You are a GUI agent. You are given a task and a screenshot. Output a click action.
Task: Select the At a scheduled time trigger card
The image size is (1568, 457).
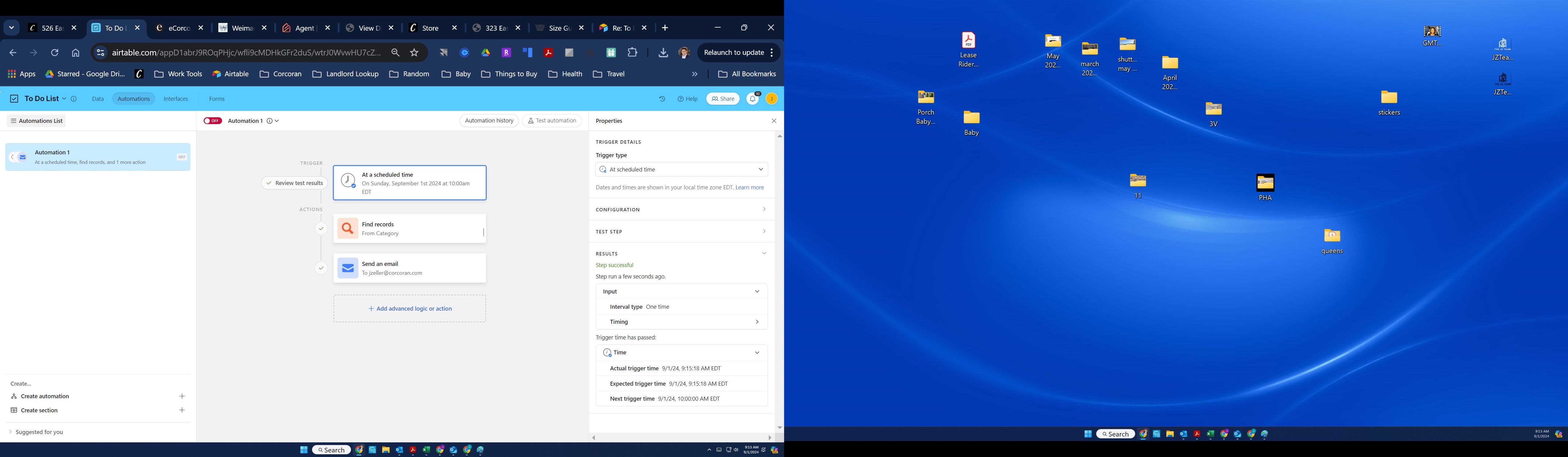410,183
